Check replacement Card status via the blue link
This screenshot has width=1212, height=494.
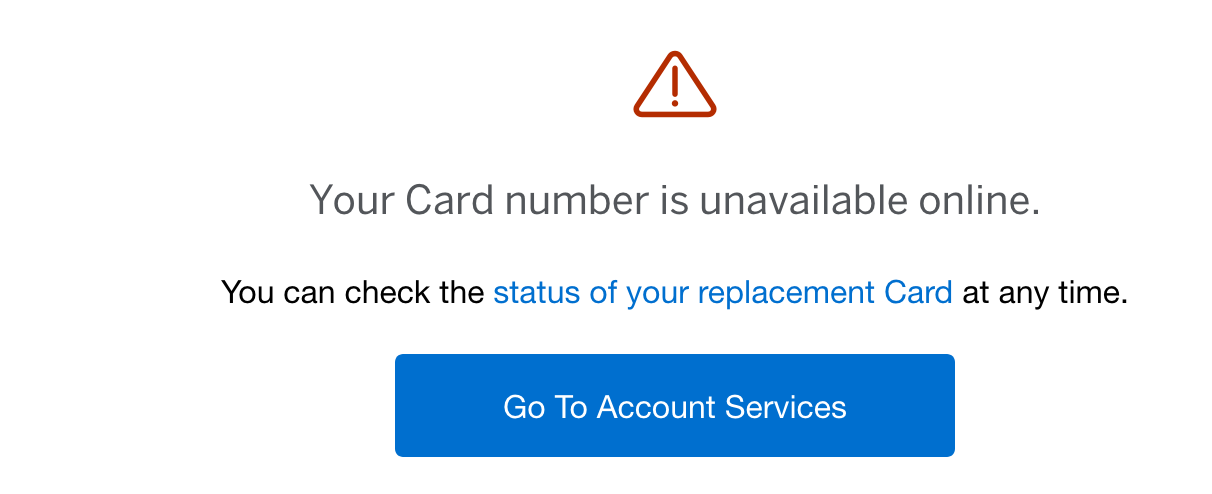pos(722,293)
